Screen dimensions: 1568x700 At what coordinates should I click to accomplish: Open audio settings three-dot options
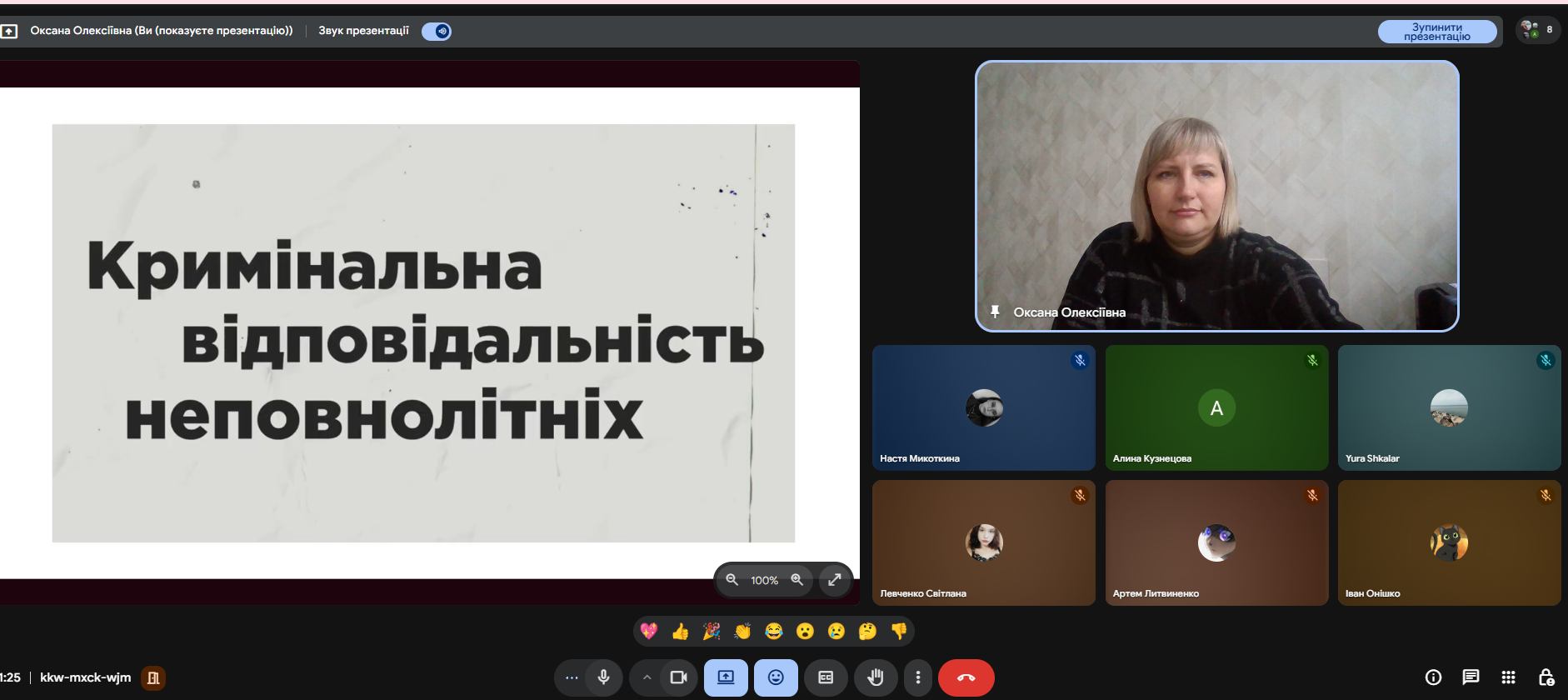pyautogui.click(x=572, y=677)
